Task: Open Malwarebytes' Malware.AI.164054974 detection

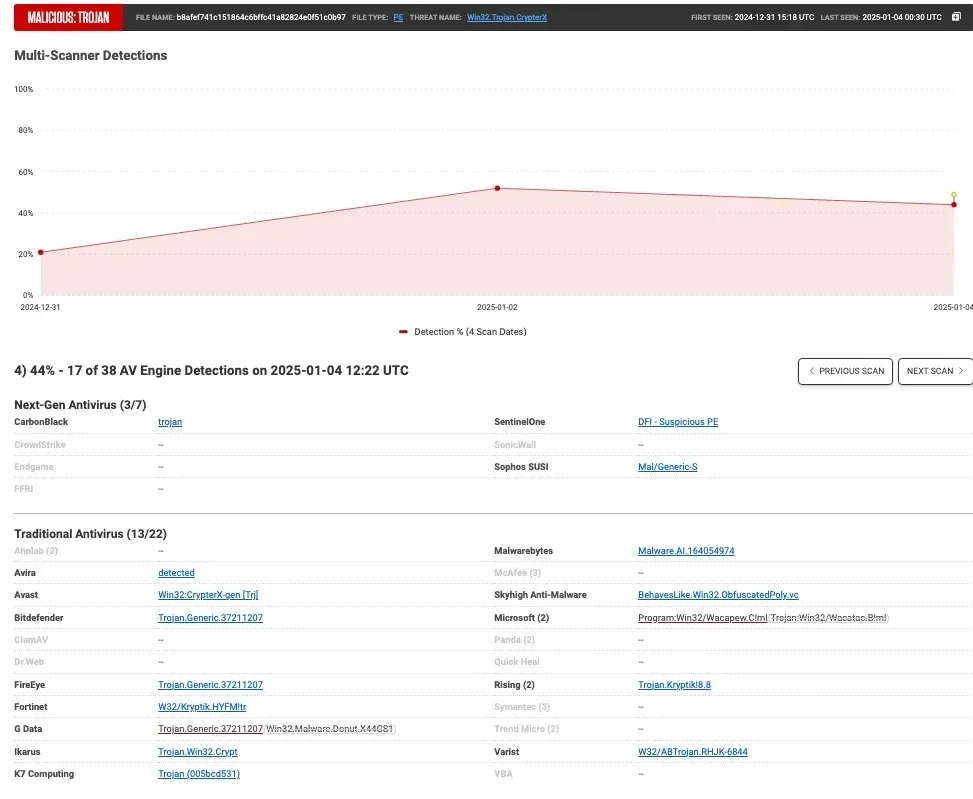Action: [687, 550]
